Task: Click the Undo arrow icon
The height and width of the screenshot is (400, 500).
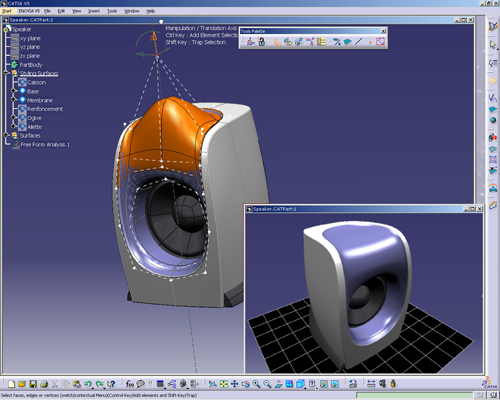Action: coord(88,384)
